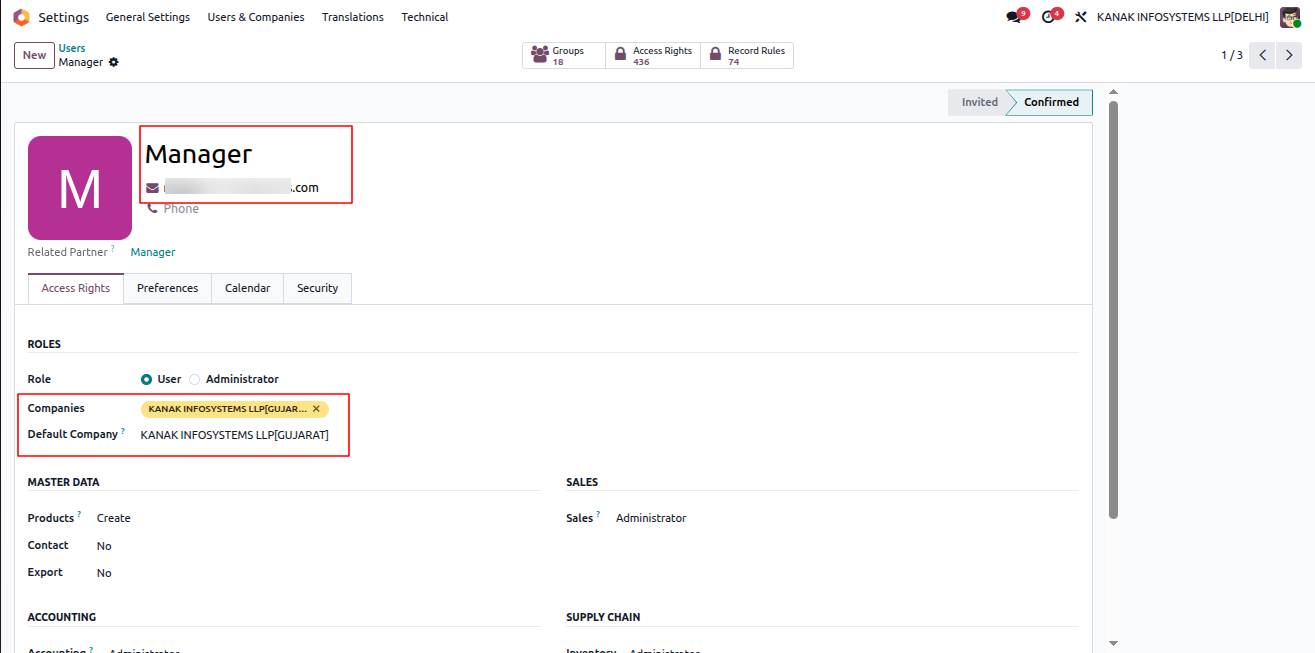Screen dimensions: 1315x653
Task: Click the scrollbar up arrow
Action: [1113, 92]
